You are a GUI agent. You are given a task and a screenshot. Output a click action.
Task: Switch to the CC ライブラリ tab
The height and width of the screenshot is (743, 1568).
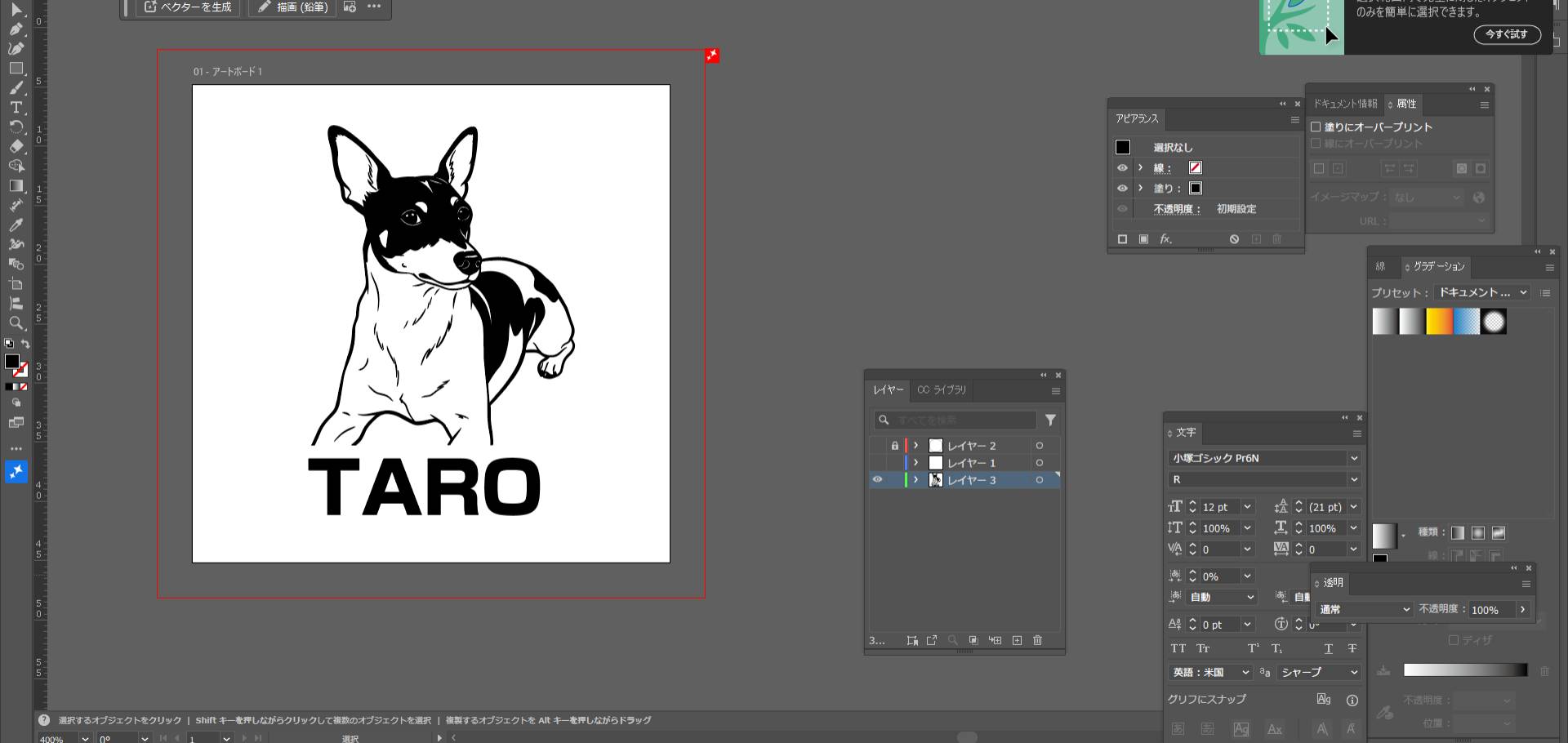[942, 390]
